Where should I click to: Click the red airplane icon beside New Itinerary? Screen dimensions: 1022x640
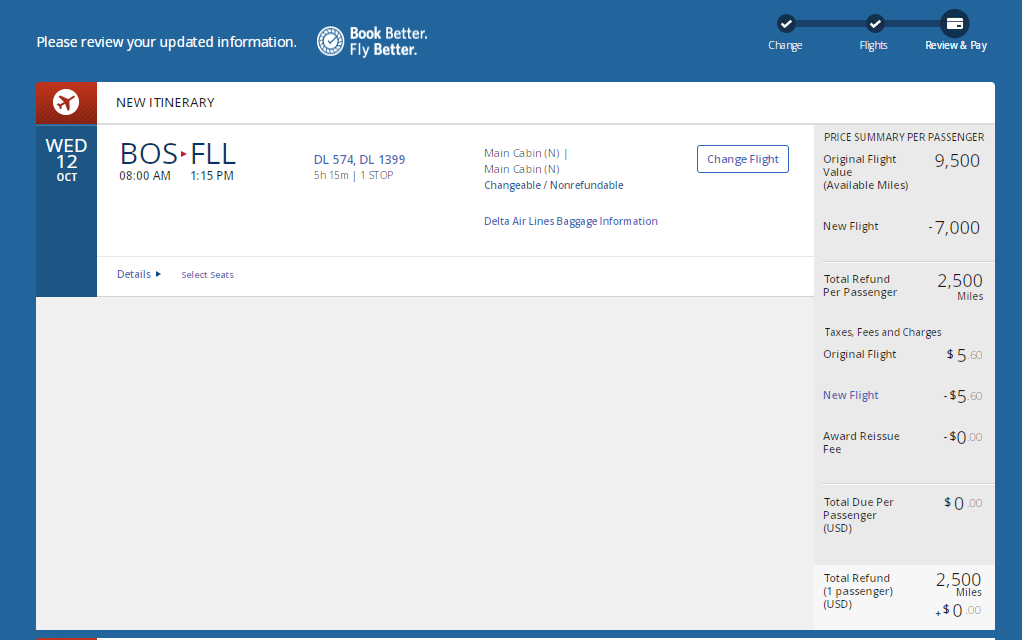click(x=66, y=102)
